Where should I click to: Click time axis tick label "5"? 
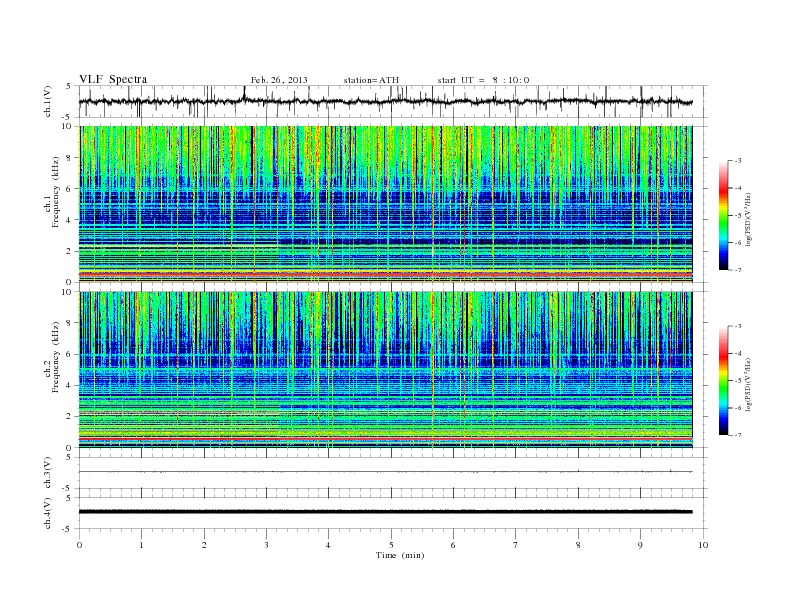coord(391,545)
